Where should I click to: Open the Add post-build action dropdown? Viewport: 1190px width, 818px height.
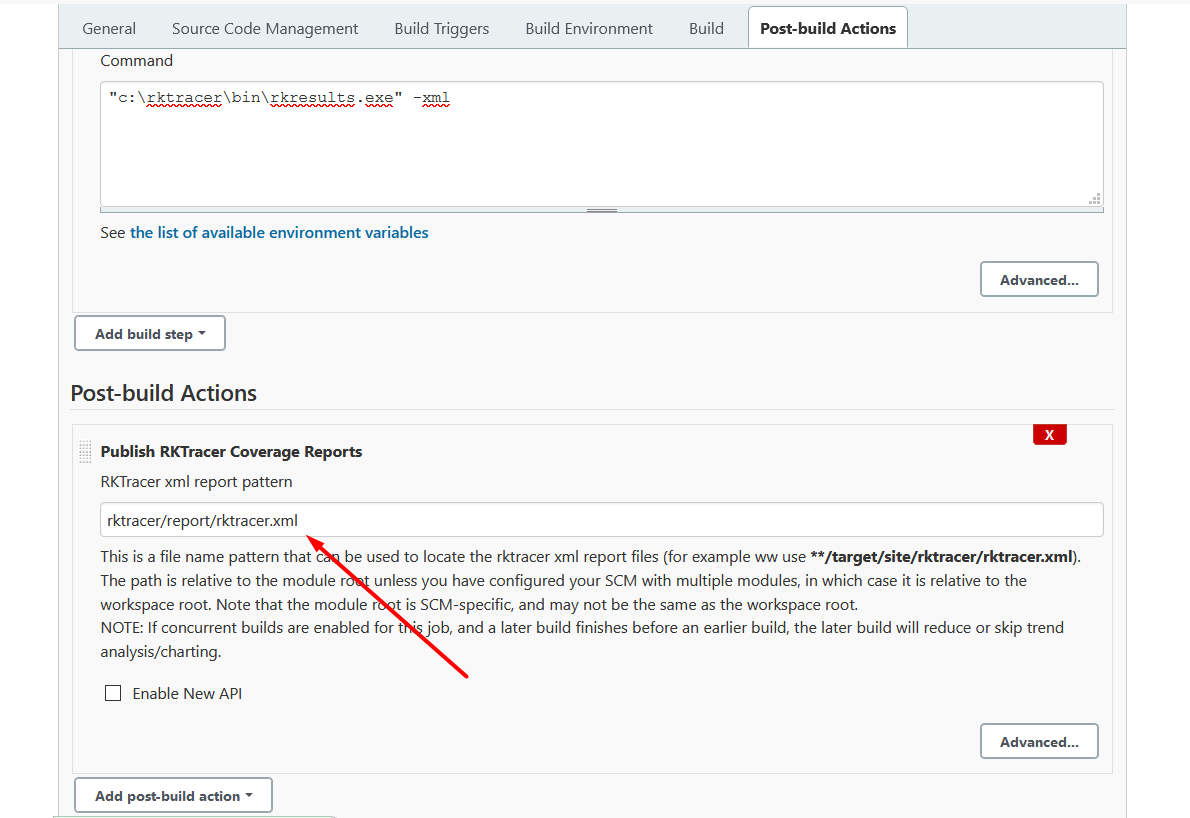pyautogui.click(x=172, y=794)
